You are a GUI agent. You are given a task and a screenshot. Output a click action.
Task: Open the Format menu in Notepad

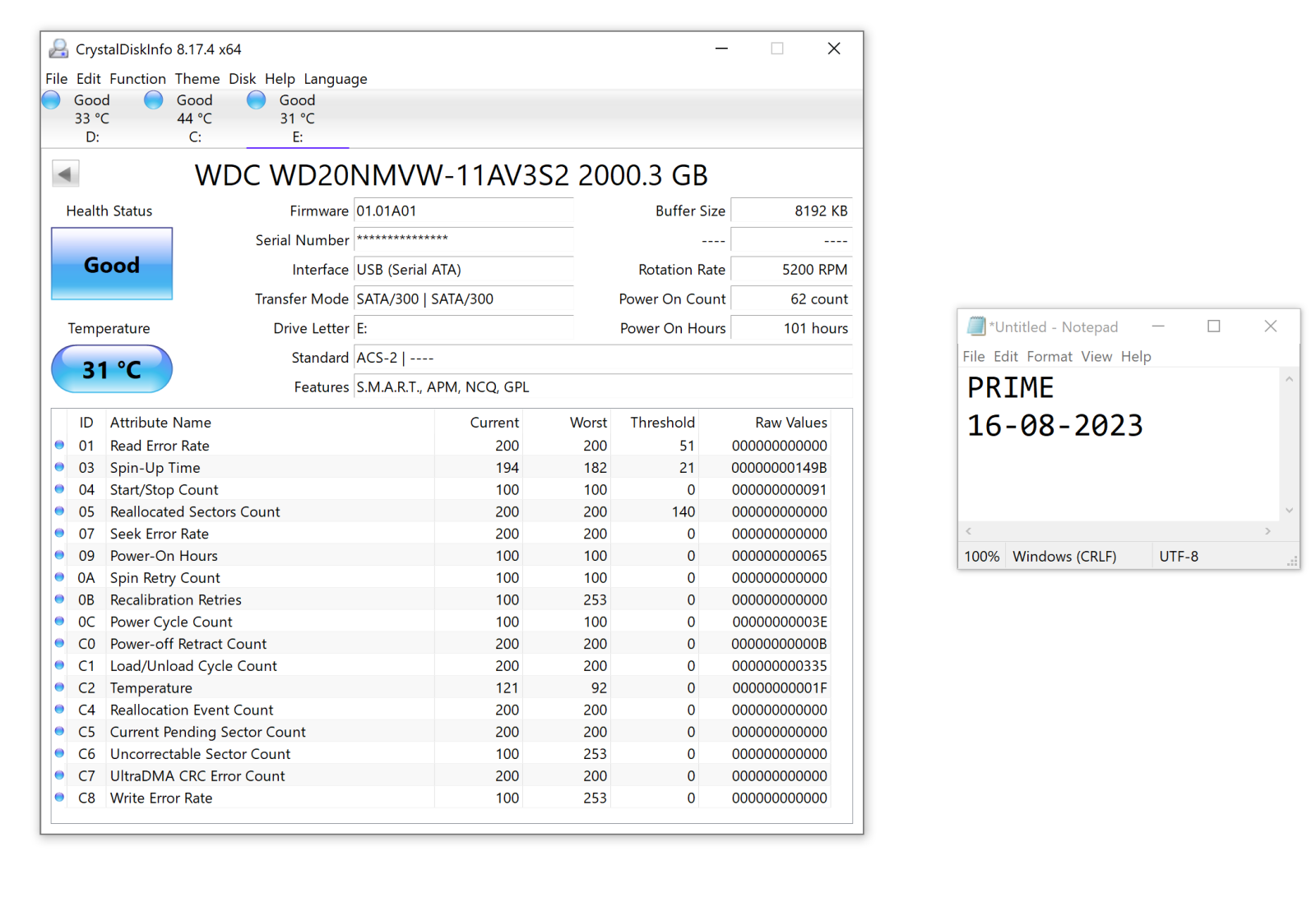[x=1050, y=357]
